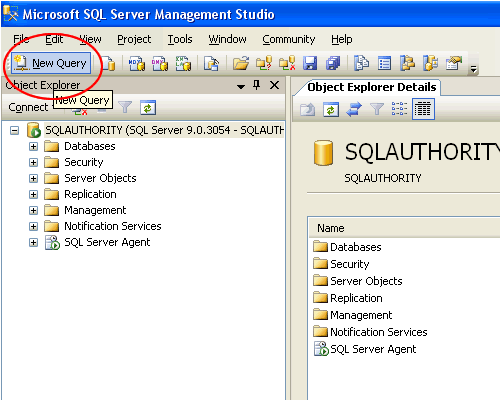Open the Properties Window toolbar icon
The width and height of the screenshot is (500, 400).
pyautogui.click(x=454, y=63)
